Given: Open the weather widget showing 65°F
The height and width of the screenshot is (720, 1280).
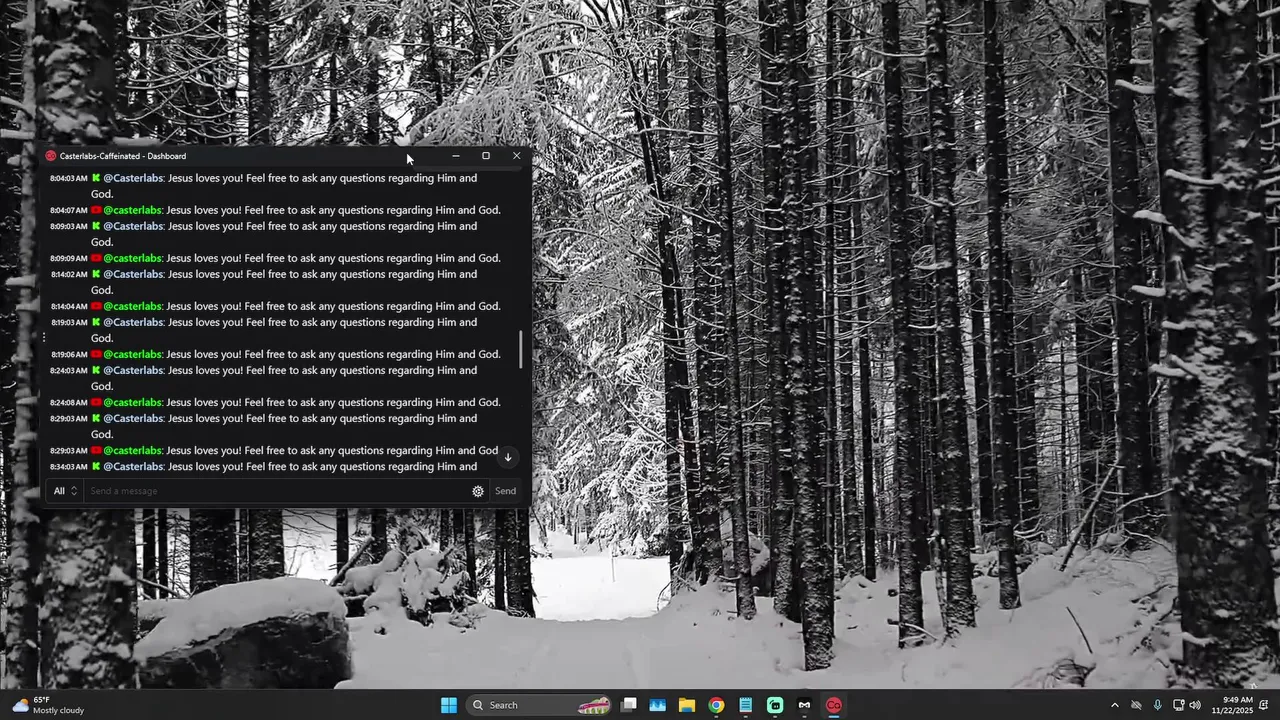Looking at the screenshot, I should click(x=48, y=705).
